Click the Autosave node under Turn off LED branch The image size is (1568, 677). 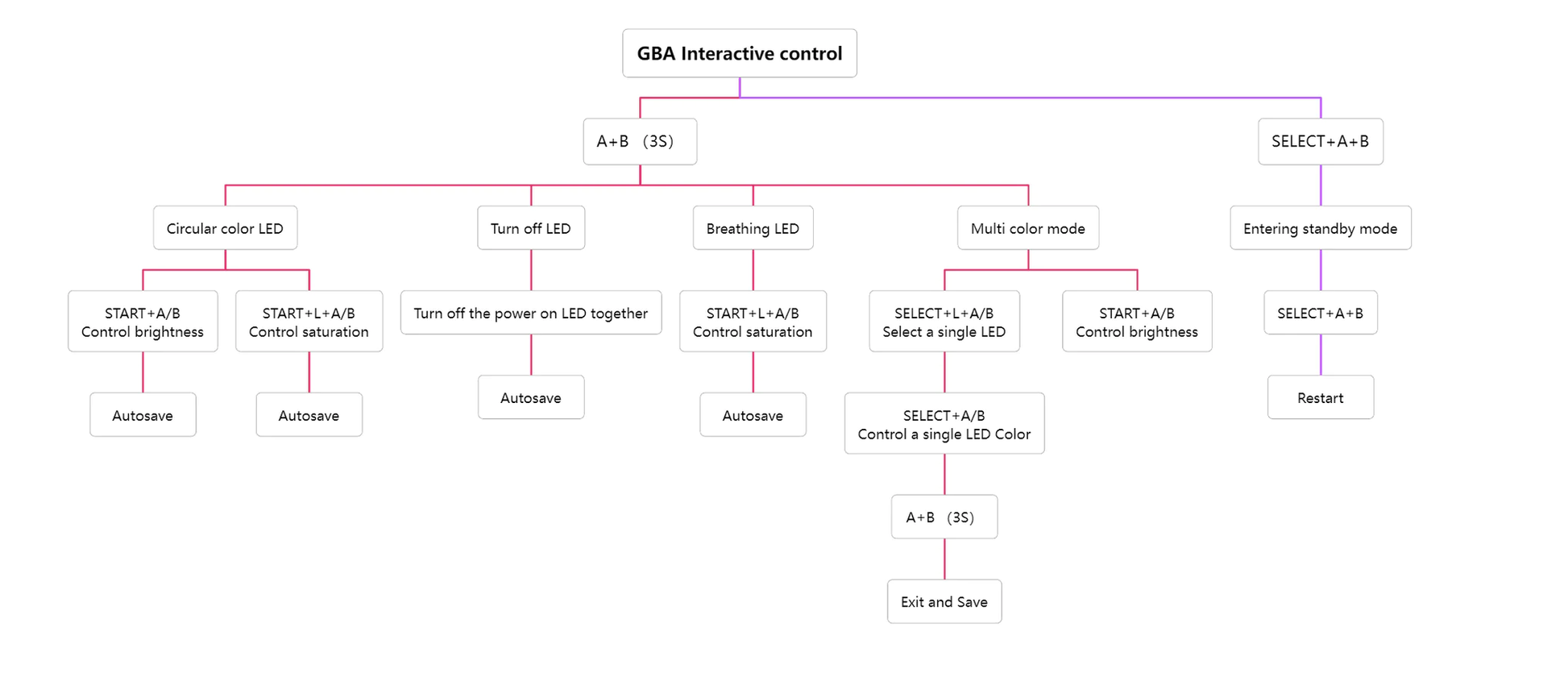(530, 397)
